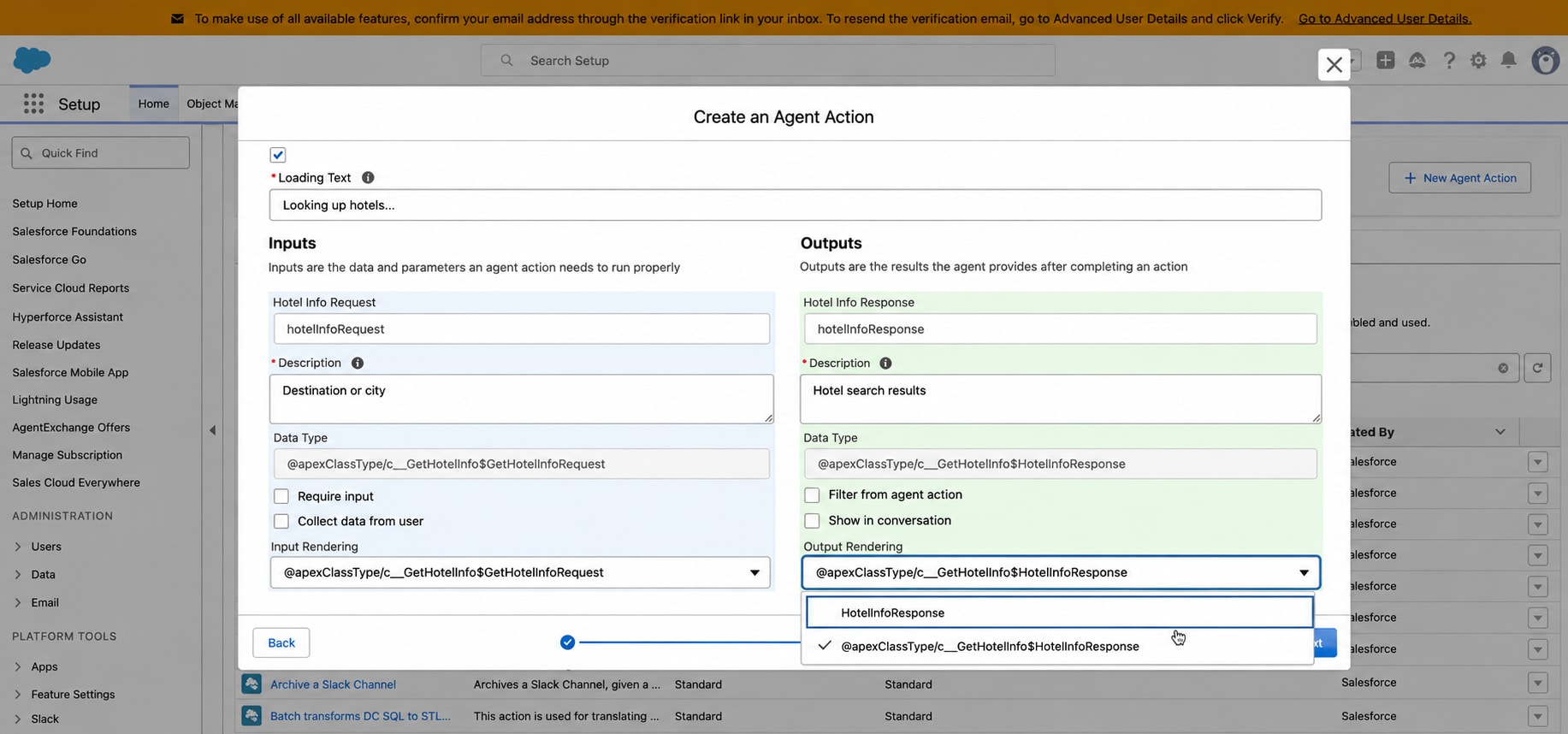1568x734 pixels.
Task: Collapse the Setup sidebar with the arrow handle
Action: [x=212, y=429]
